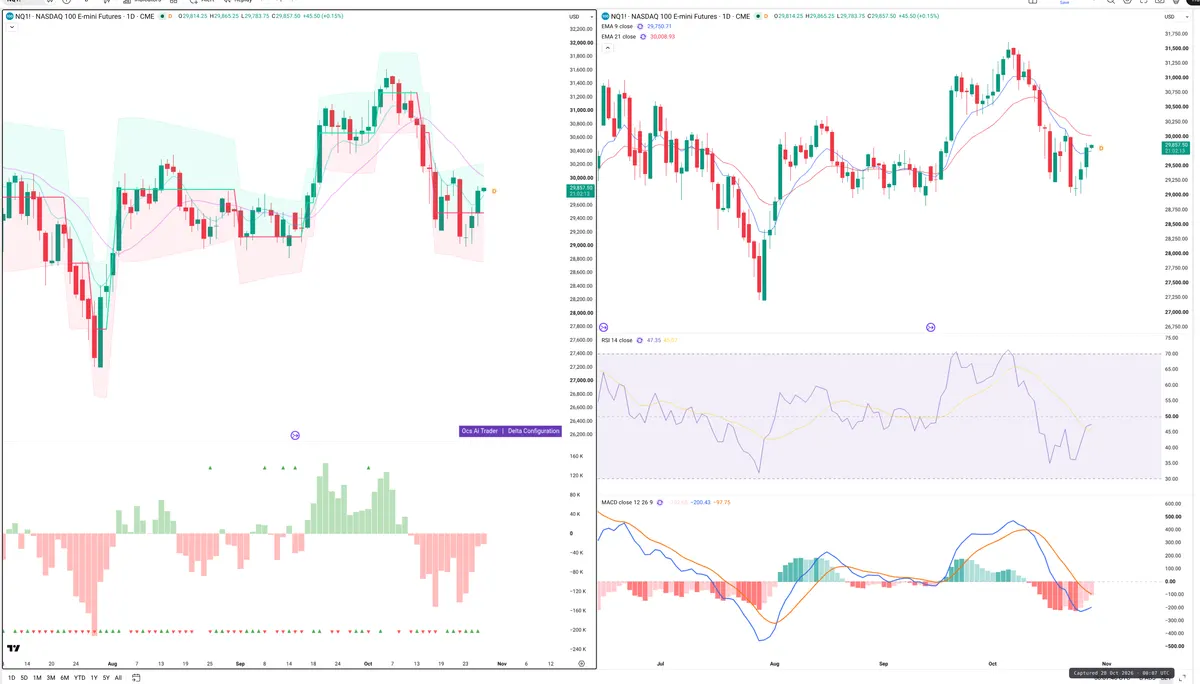Click the purple icon next to EMA 21
Image resolution: width=1200 pixels, height=684 pixels.
[644, 36]
